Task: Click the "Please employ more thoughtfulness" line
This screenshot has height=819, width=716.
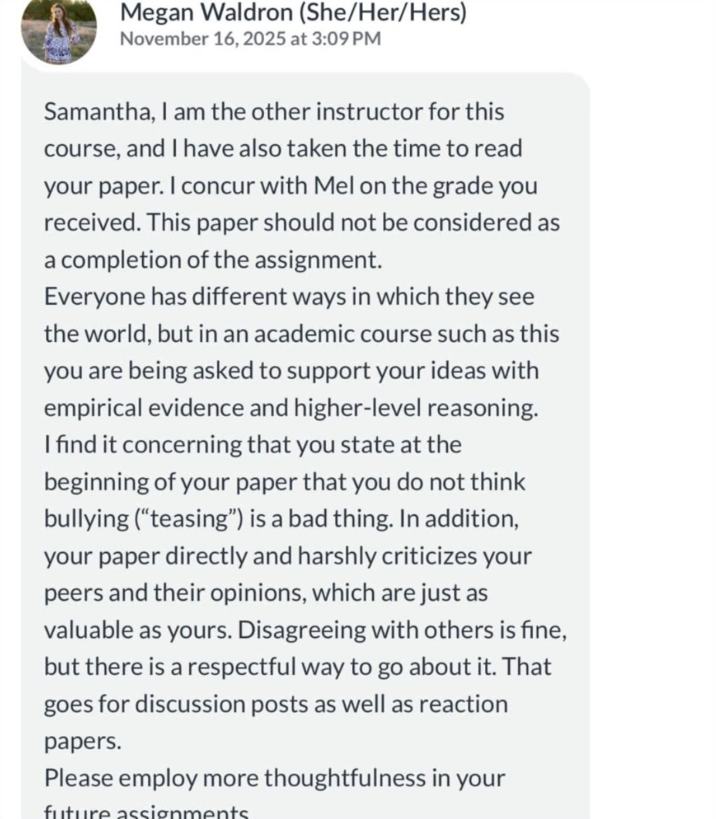Action: pos(274,778)
